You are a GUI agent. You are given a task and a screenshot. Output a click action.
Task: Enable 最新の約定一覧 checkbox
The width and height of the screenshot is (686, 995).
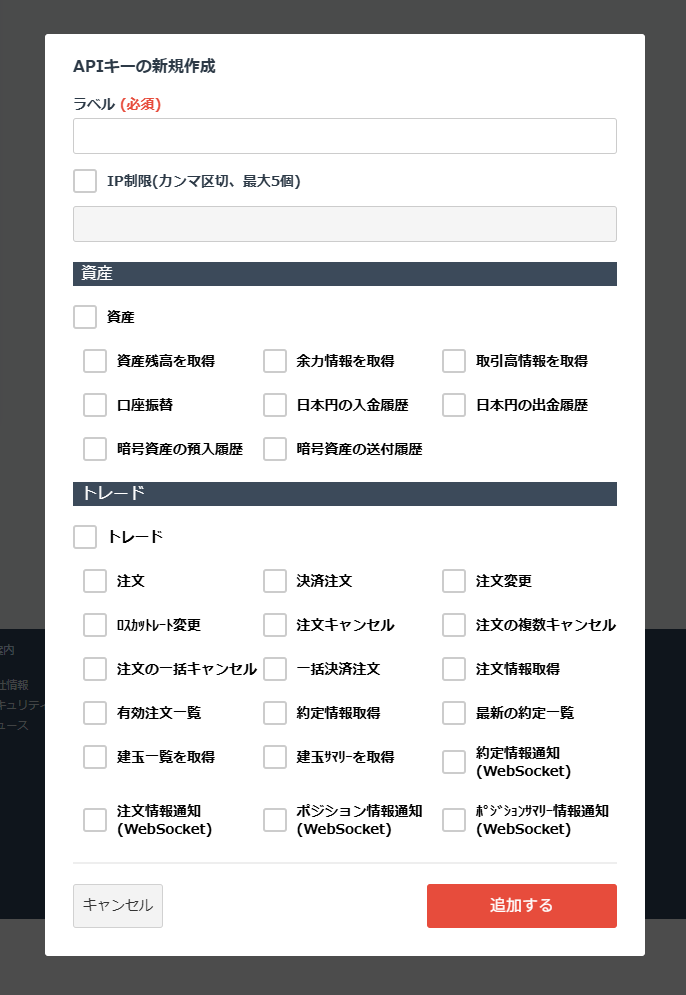(x=454, y=713)
